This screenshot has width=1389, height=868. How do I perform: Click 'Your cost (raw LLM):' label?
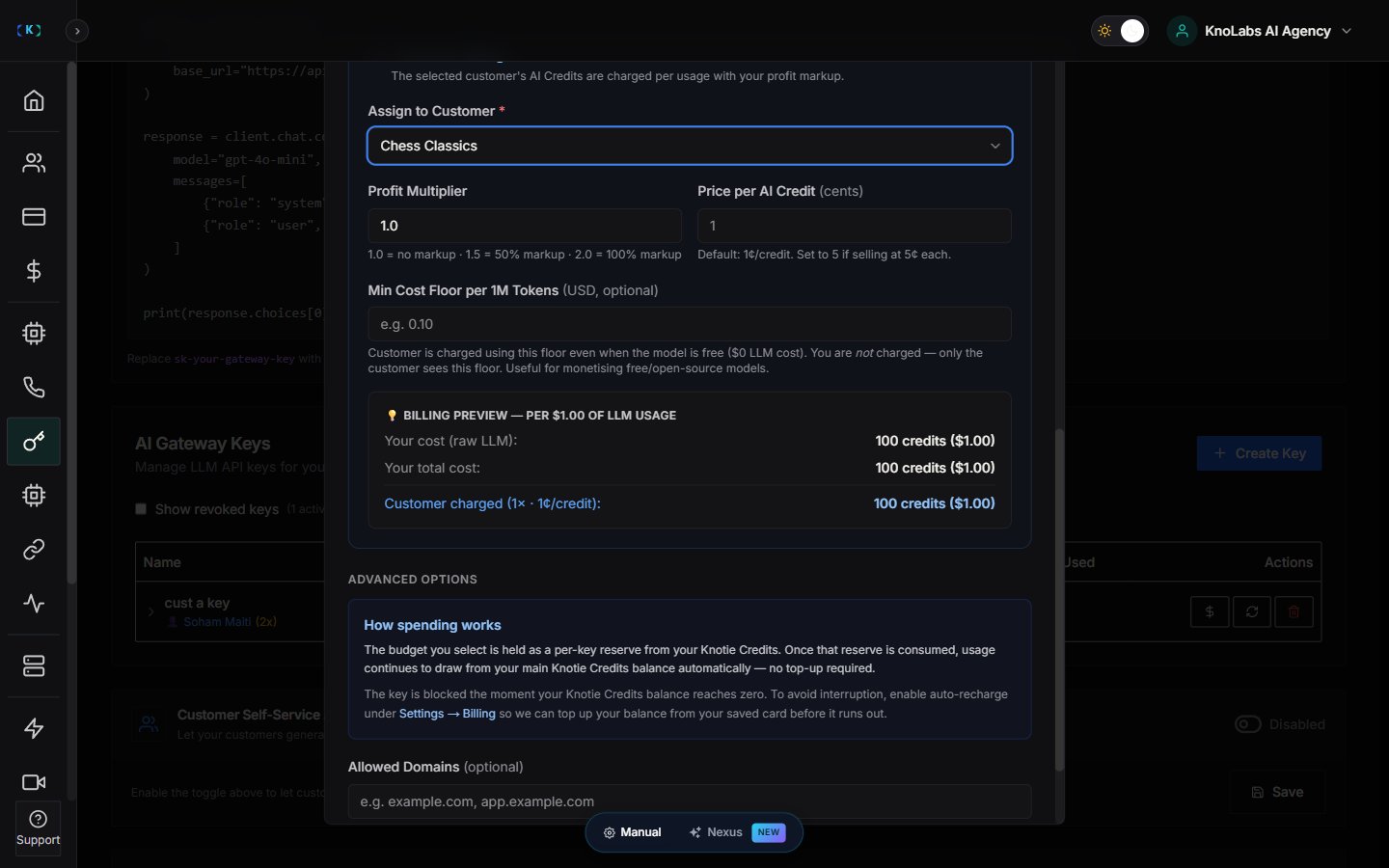pyautogui.click(x=450, y=441)
